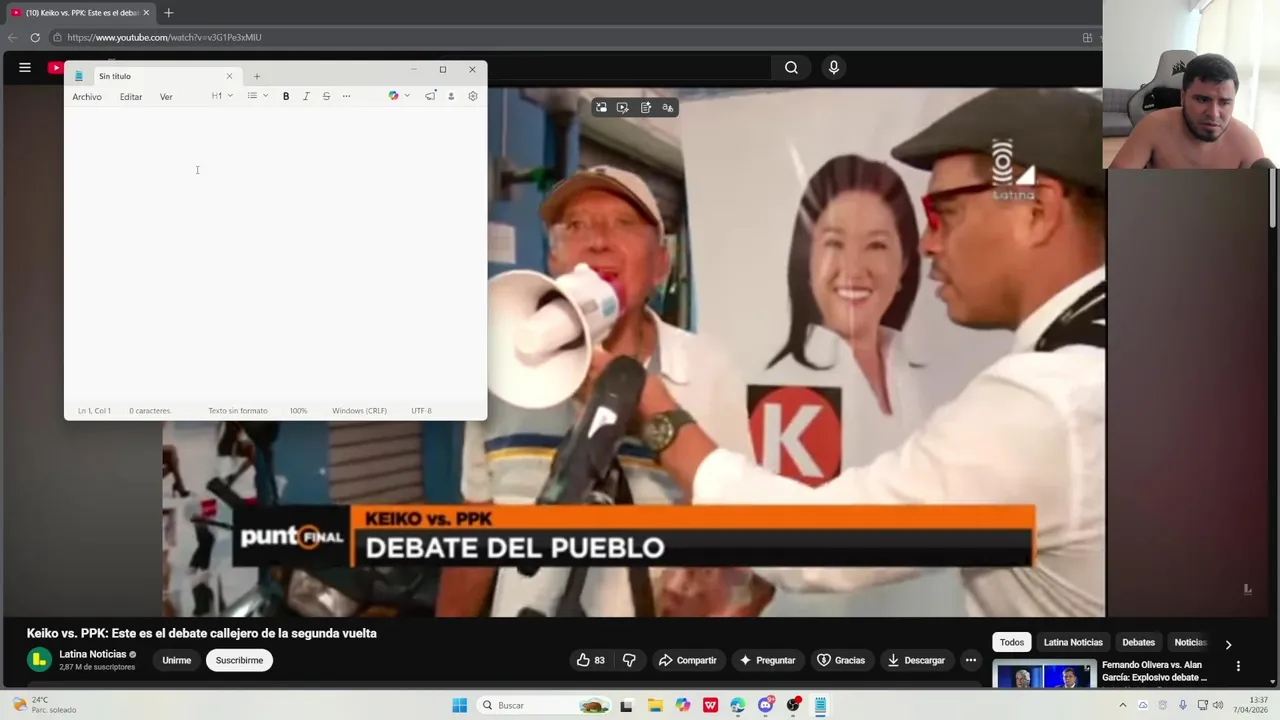Expand the Copilot dropdown arrow
This screenshot has width=1280, height=720.
(x=407, y=96)
